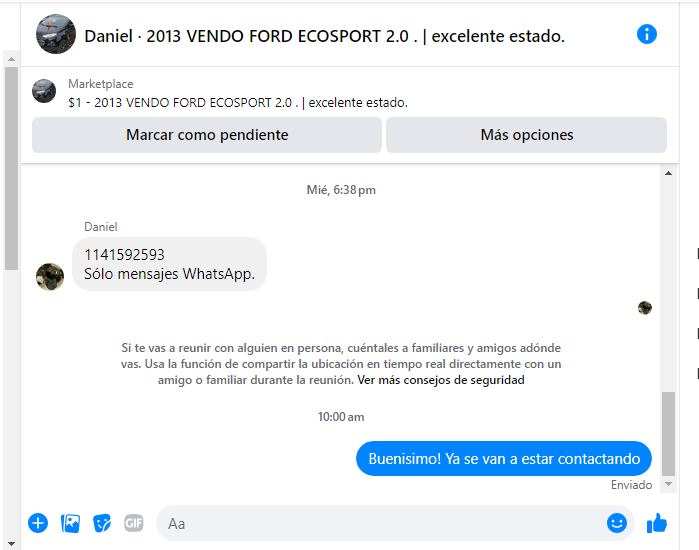This screenshot has height=550, width=699.
Task: Open the Marketplace listing thumbnail
Action: tap(44, 91)
